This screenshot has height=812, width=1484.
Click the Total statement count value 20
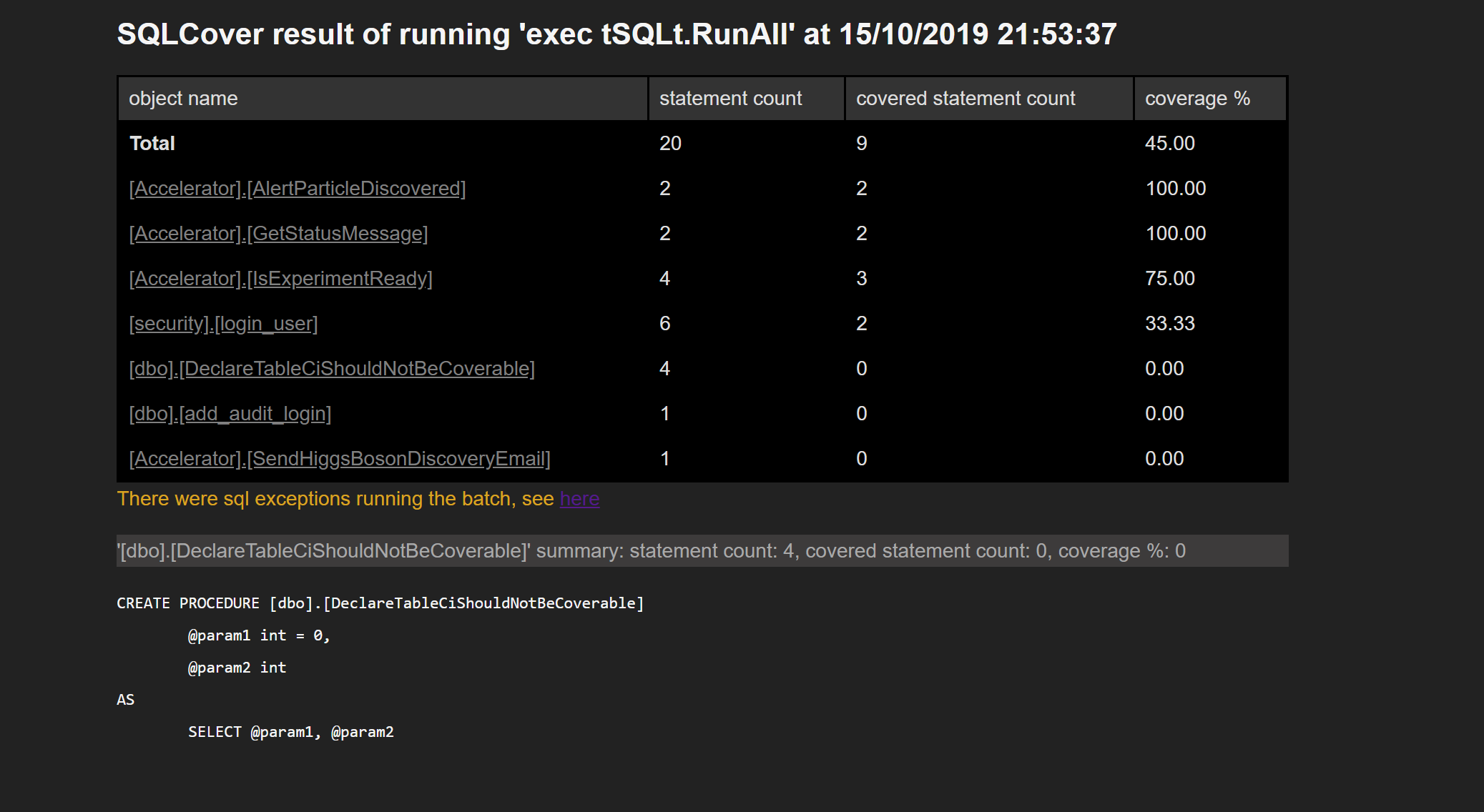(x=670, y=144)
